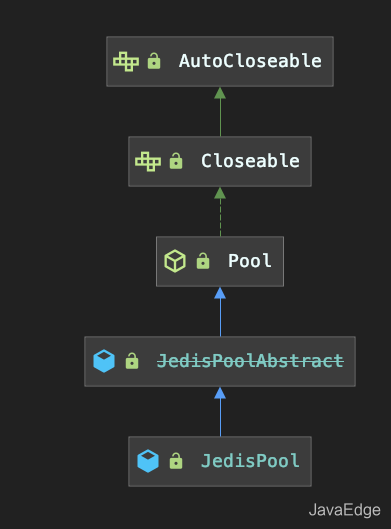Click the lock icon beside Closeable
This screenshot has height=529, width=391.
pos(176,161)
